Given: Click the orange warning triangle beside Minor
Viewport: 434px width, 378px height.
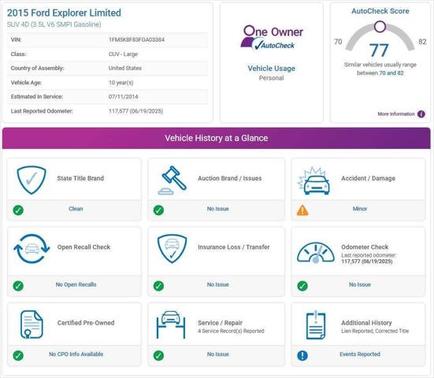Looking at the screenshot, I should tap(302, 210).
